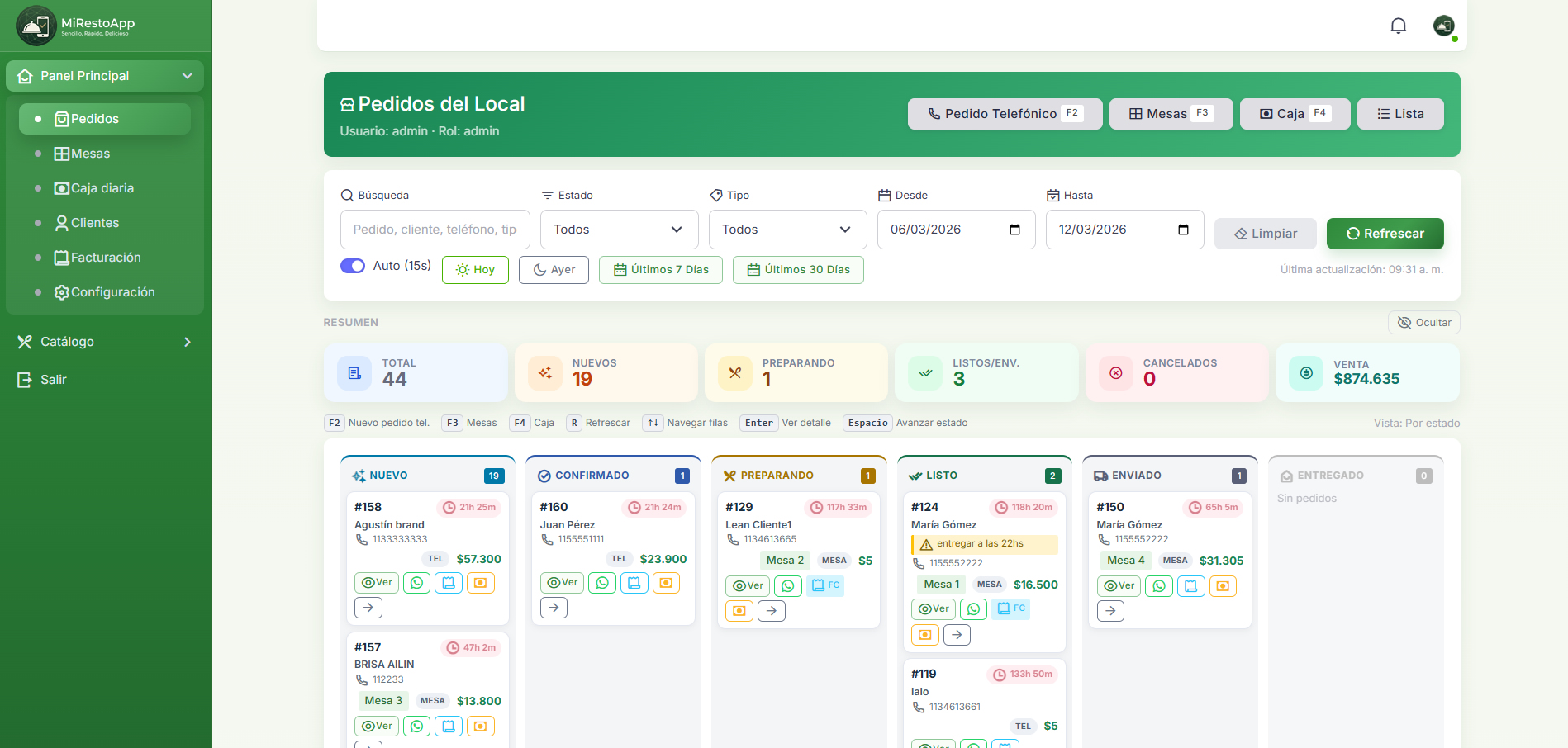1568x748 pixels.
Task: Open payment for order #124
Action: pos(925,635)
